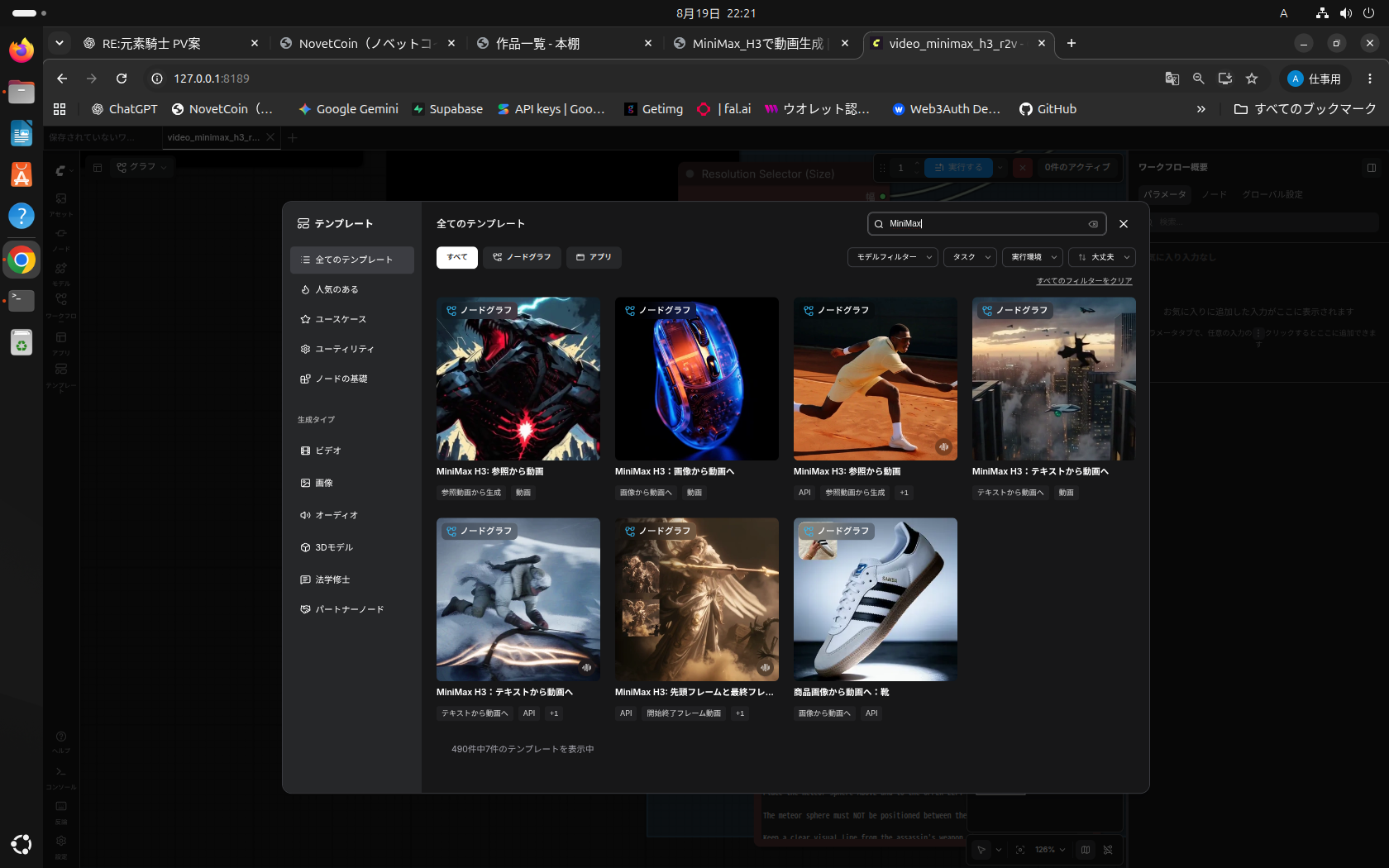Go back in Chrome
The width and height of the screenshot is (1389, 868).
(x=62, y=79)
